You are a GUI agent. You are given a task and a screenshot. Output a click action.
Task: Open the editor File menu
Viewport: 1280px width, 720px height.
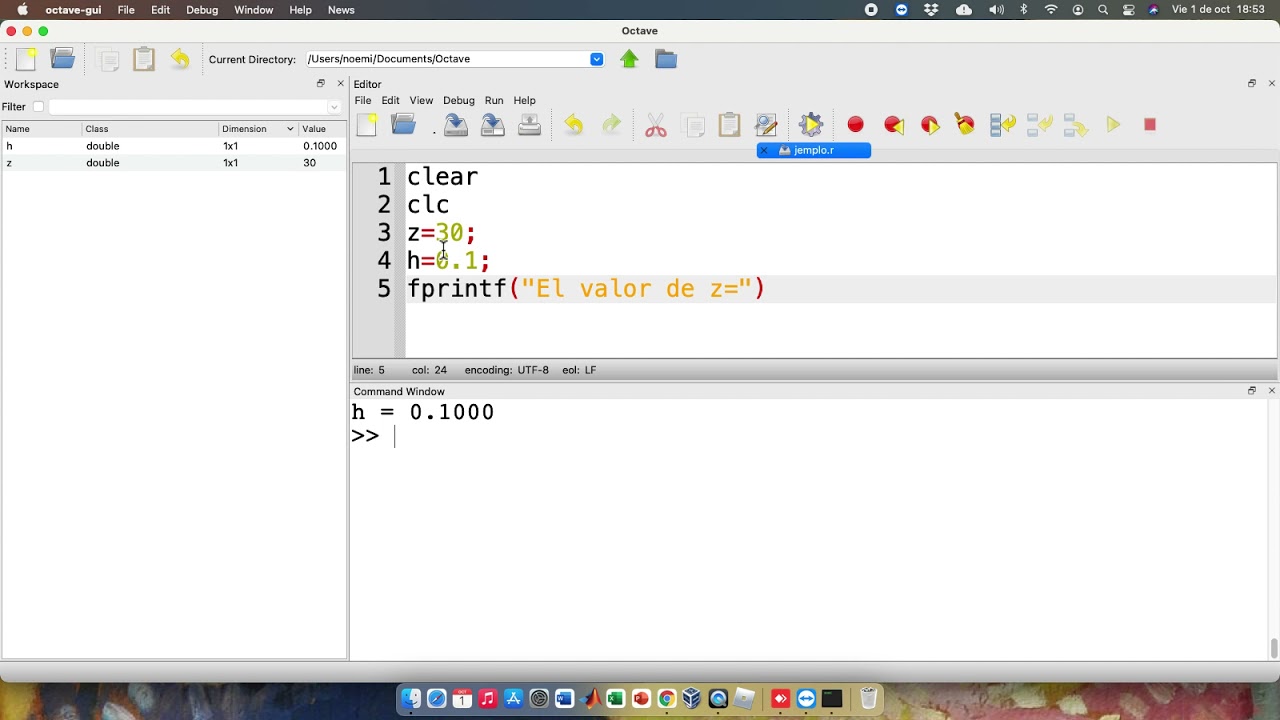click(363, 100)
